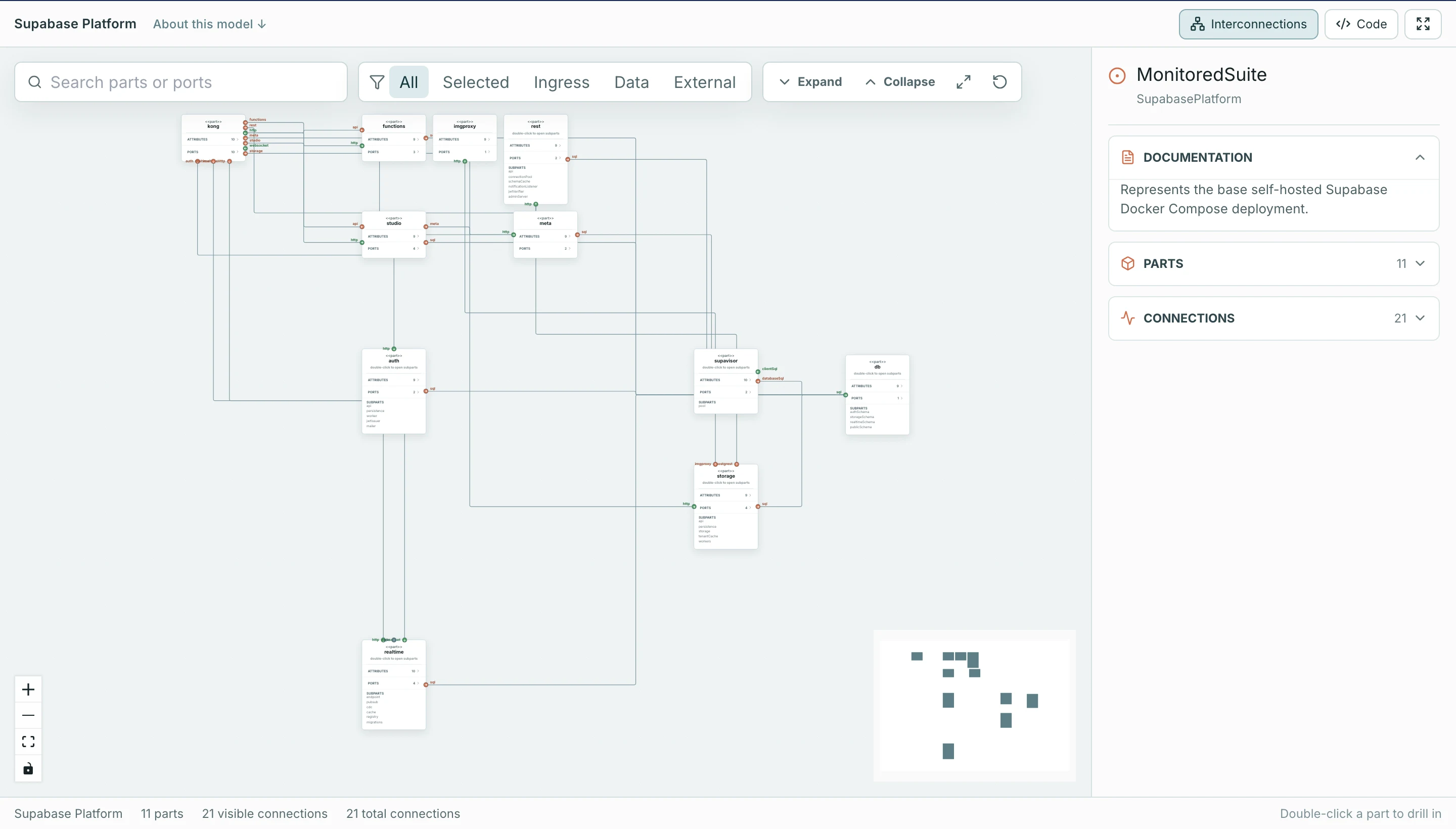Expand PORTS row of meta node
The width and height of the screenshot is (1456, 829).
(545, 249)
